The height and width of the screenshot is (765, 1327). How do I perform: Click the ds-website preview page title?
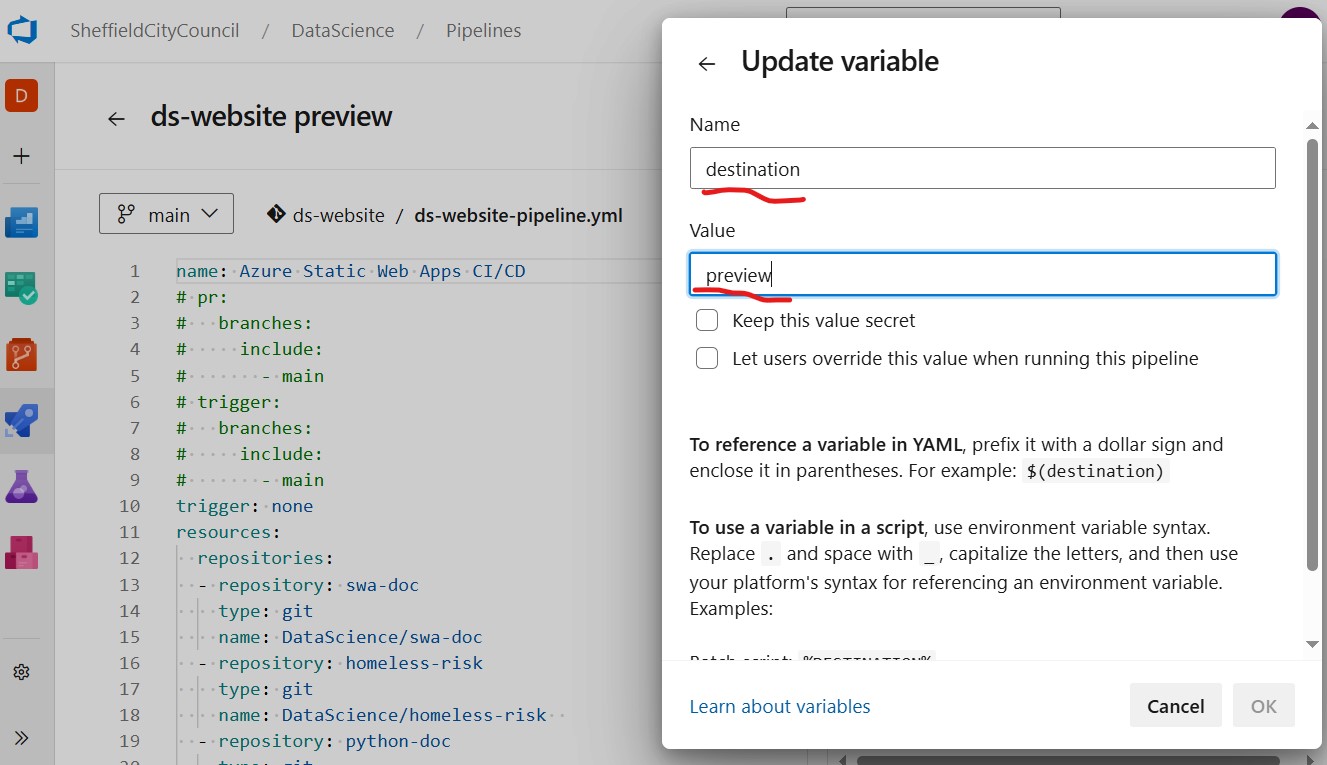tap(272, 117)
